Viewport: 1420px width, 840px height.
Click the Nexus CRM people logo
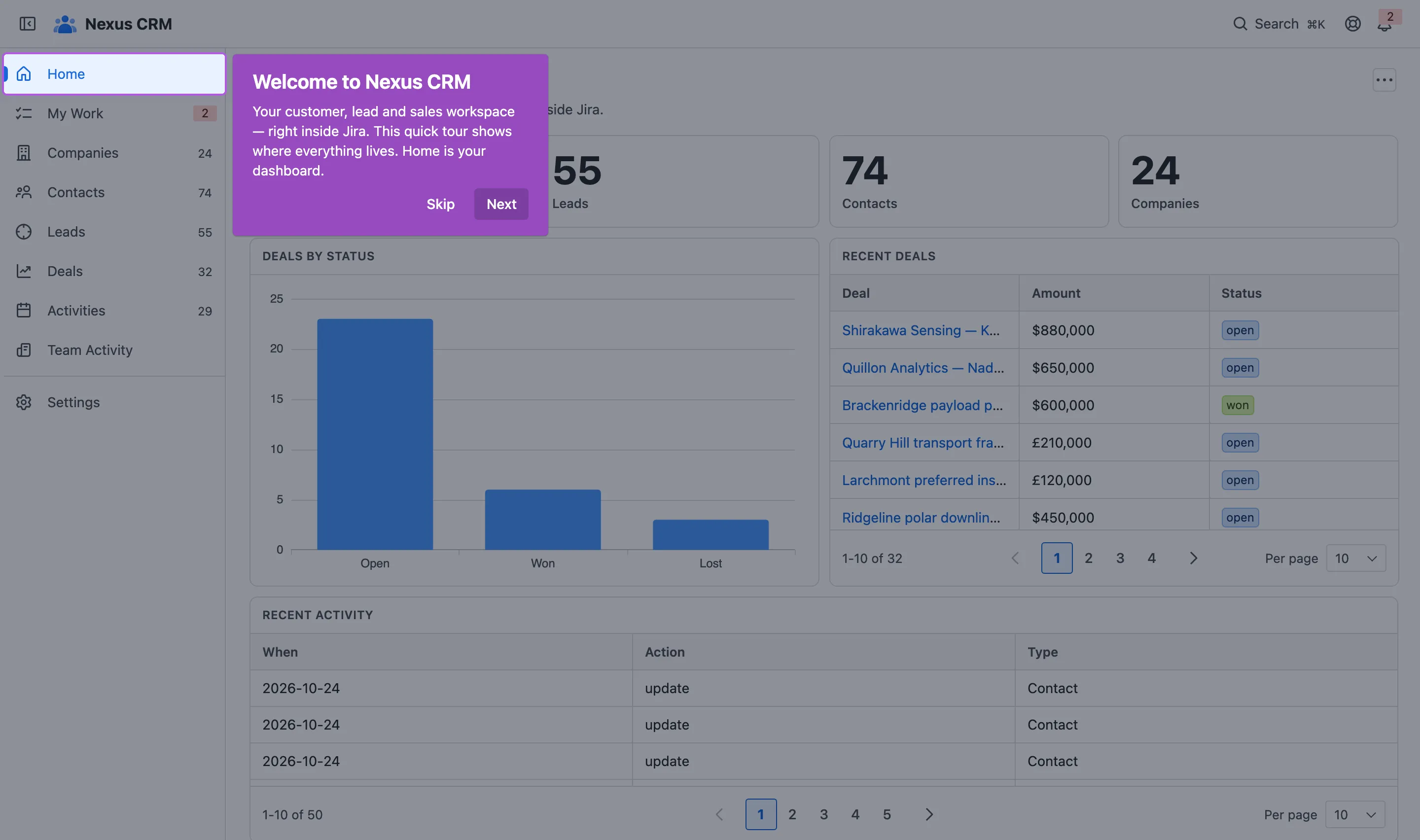click(x=65, y=24)
